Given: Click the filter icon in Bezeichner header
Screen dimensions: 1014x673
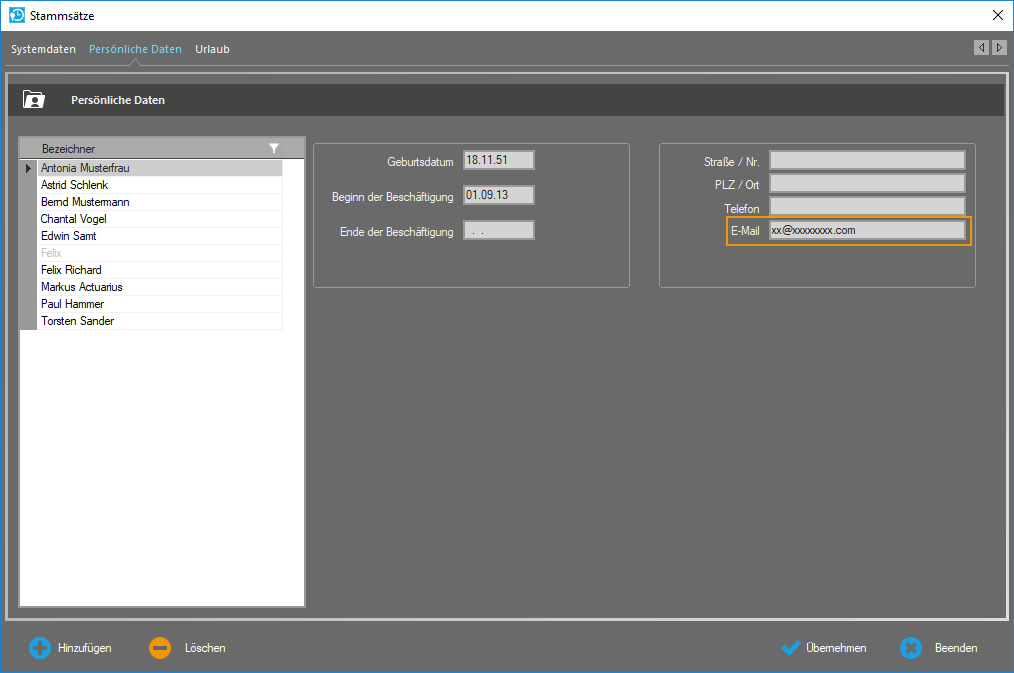Looking at the screenshot, I should [x=274, y=148].
